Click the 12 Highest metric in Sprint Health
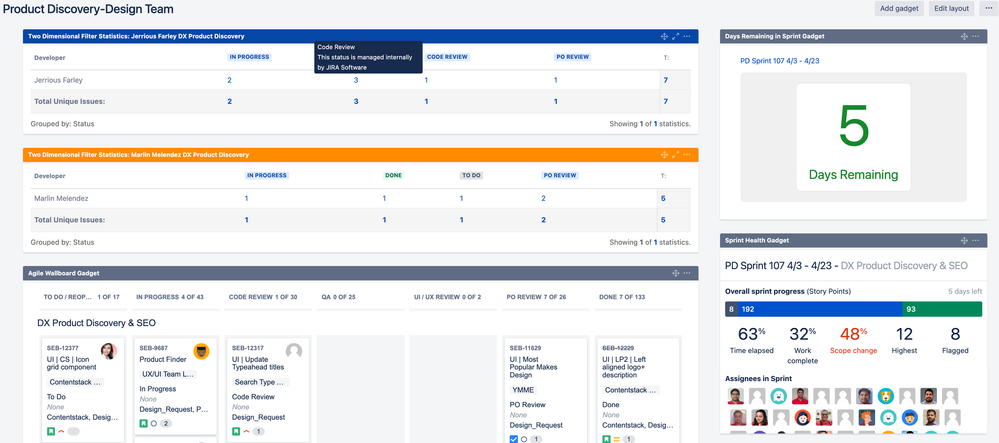The width and height of the screenshot is (999, 443). (x=904, y=341)
